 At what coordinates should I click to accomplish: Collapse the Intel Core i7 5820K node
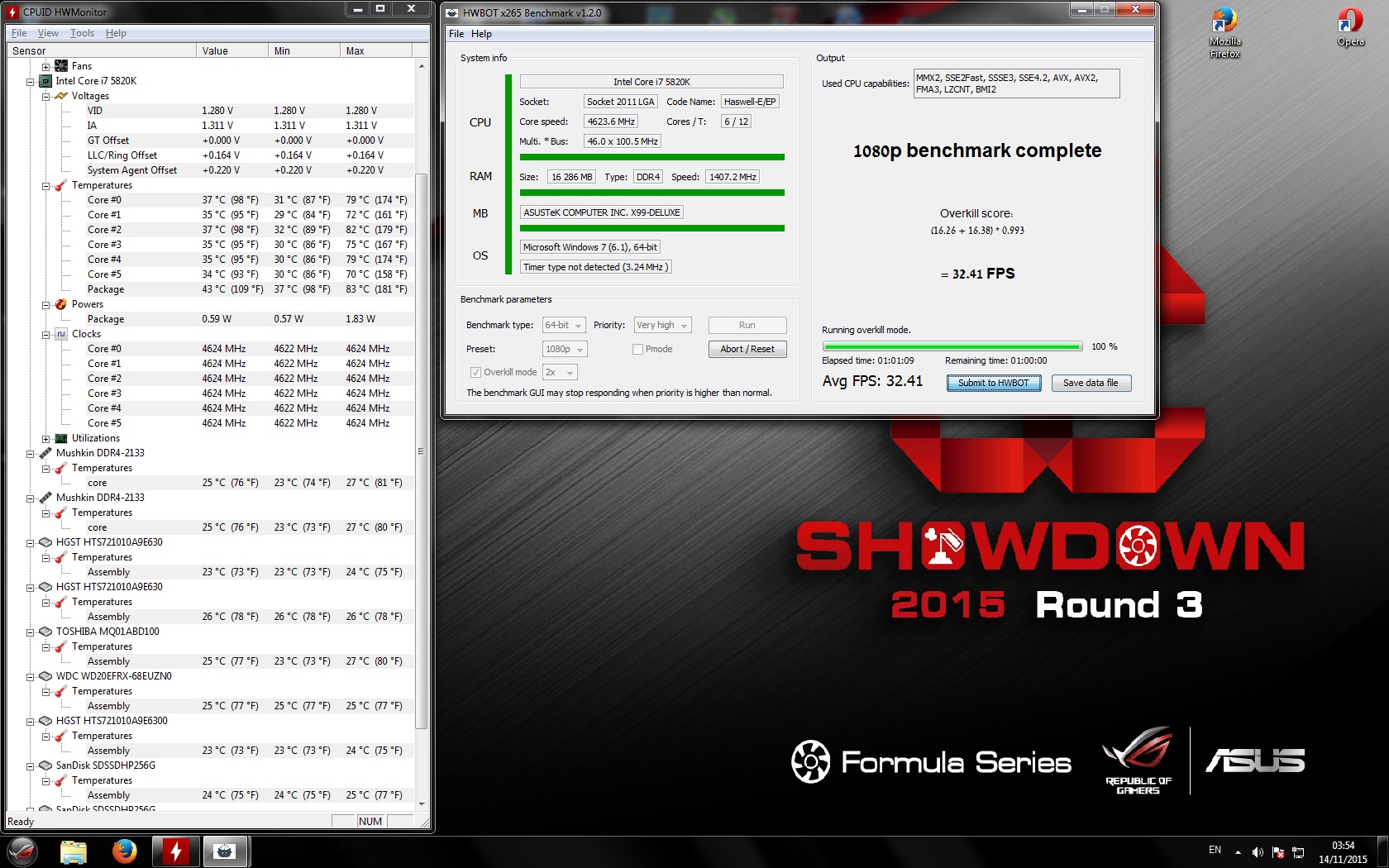tap(30, 81)
